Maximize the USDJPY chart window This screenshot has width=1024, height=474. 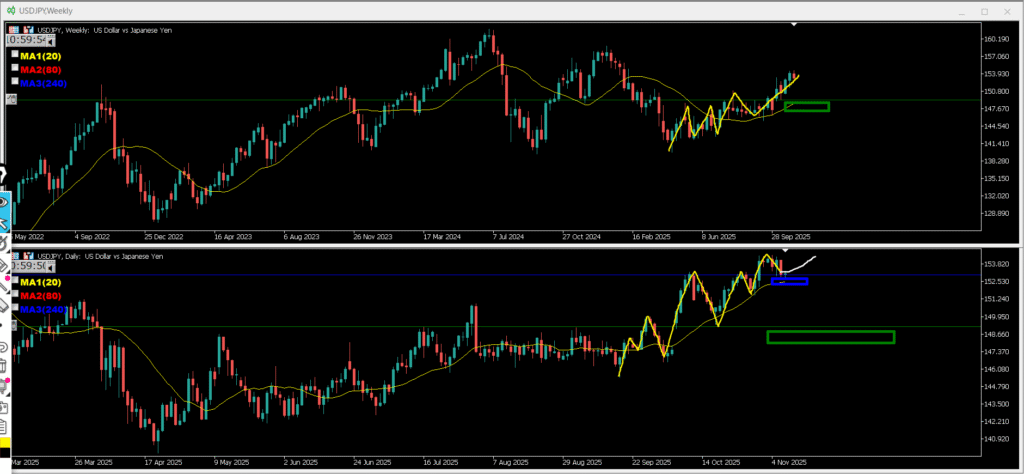coord(984,11)
